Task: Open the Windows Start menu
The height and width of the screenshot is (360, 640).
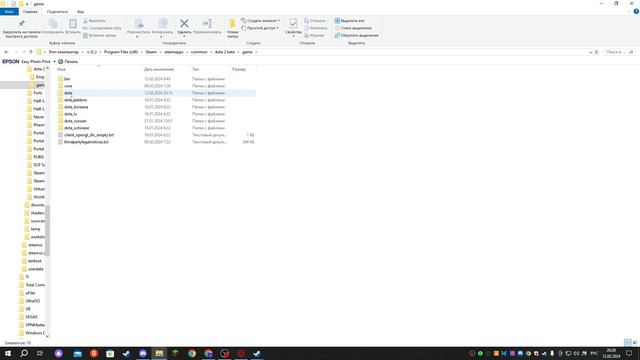Action: coord(8,353)
